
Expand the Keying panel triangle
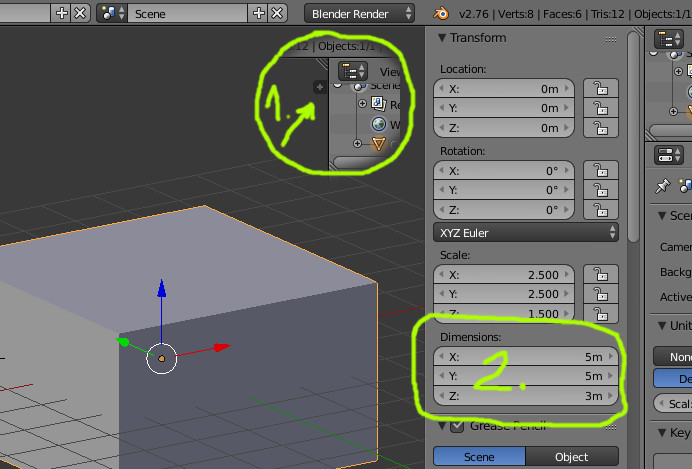click(x=662, y=433)
